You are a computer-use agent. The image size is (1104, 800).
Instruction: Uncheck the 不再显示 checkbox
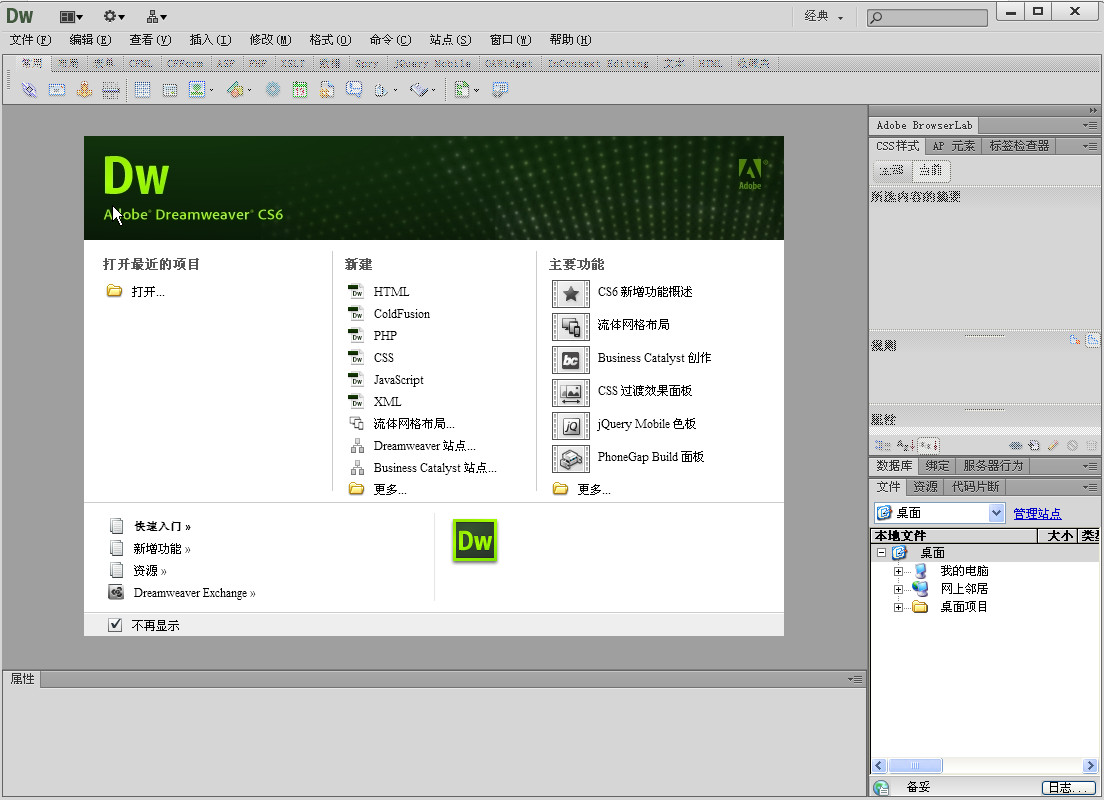[x=115, y=625]
